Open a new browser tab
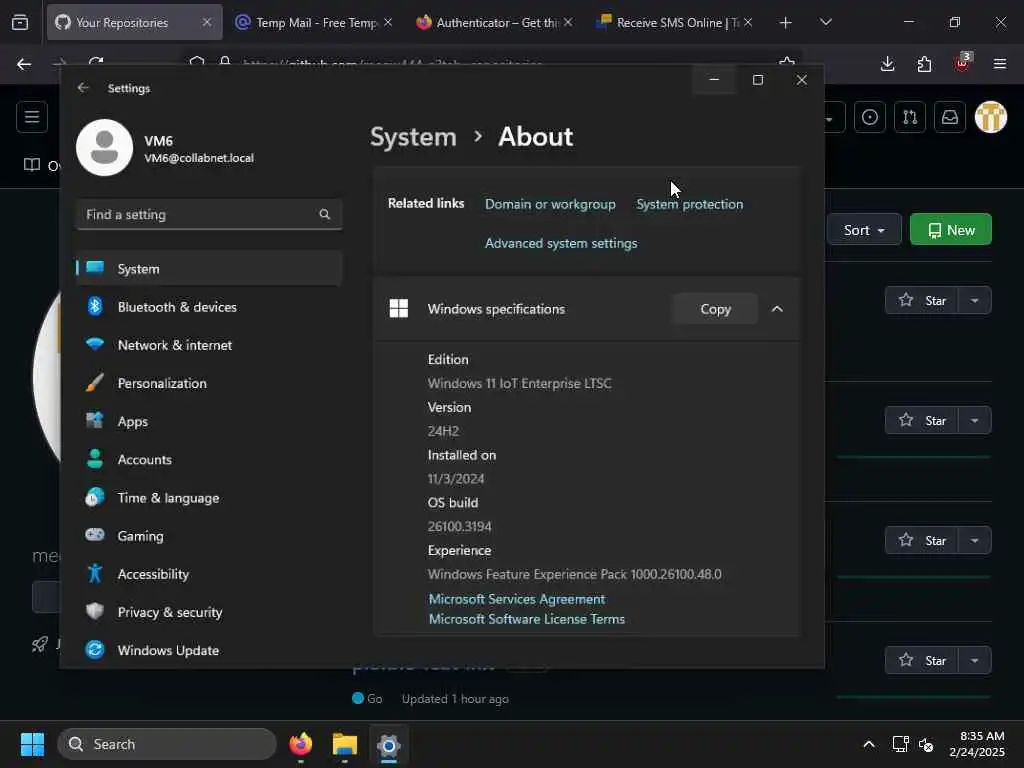Screen dimensions: 1024x768 pos(786,22)
